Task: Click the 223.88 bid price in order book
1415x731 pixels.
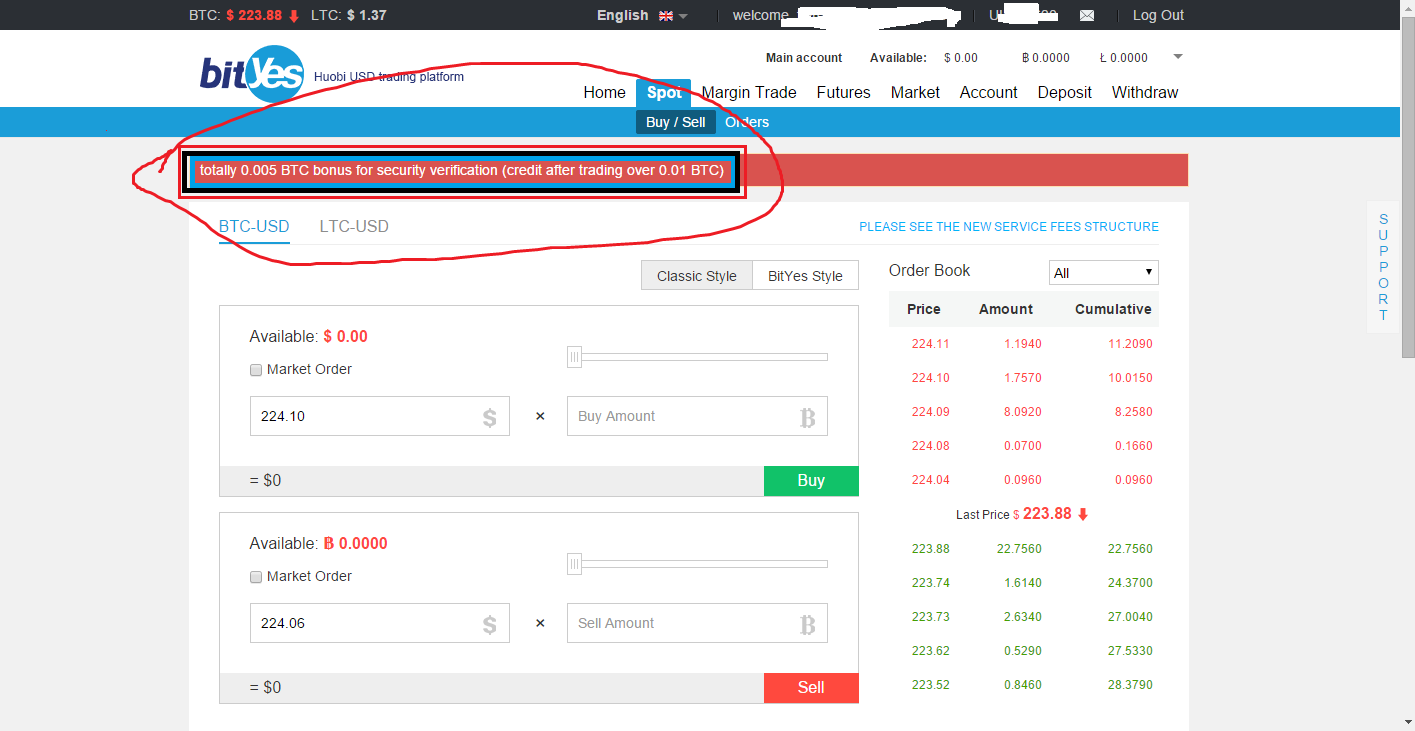Action: click(x=930, y=549)
